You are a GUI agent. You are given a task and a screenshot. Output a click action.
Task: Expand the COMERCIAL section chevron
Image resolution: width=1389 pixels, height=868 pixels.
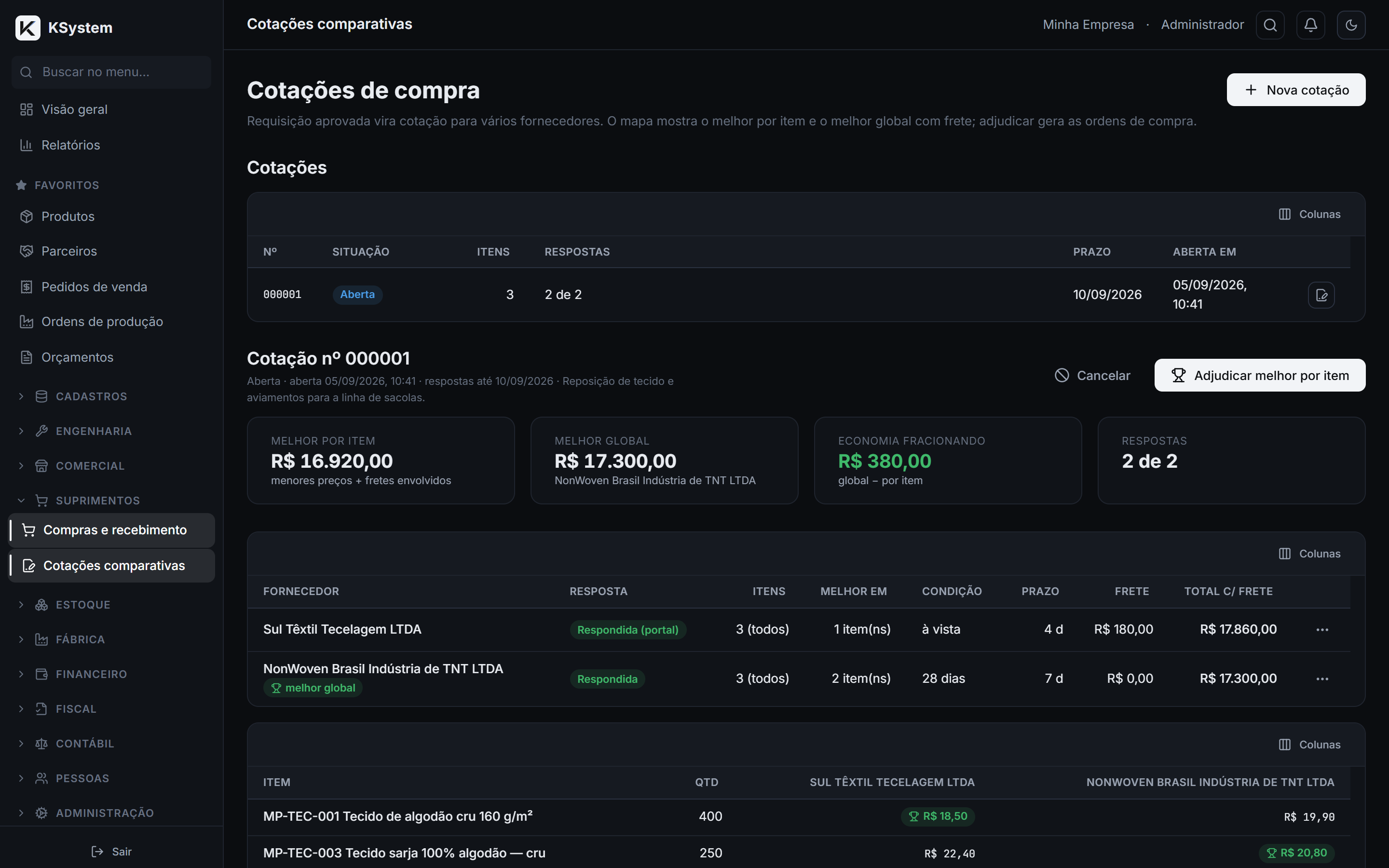21,466
